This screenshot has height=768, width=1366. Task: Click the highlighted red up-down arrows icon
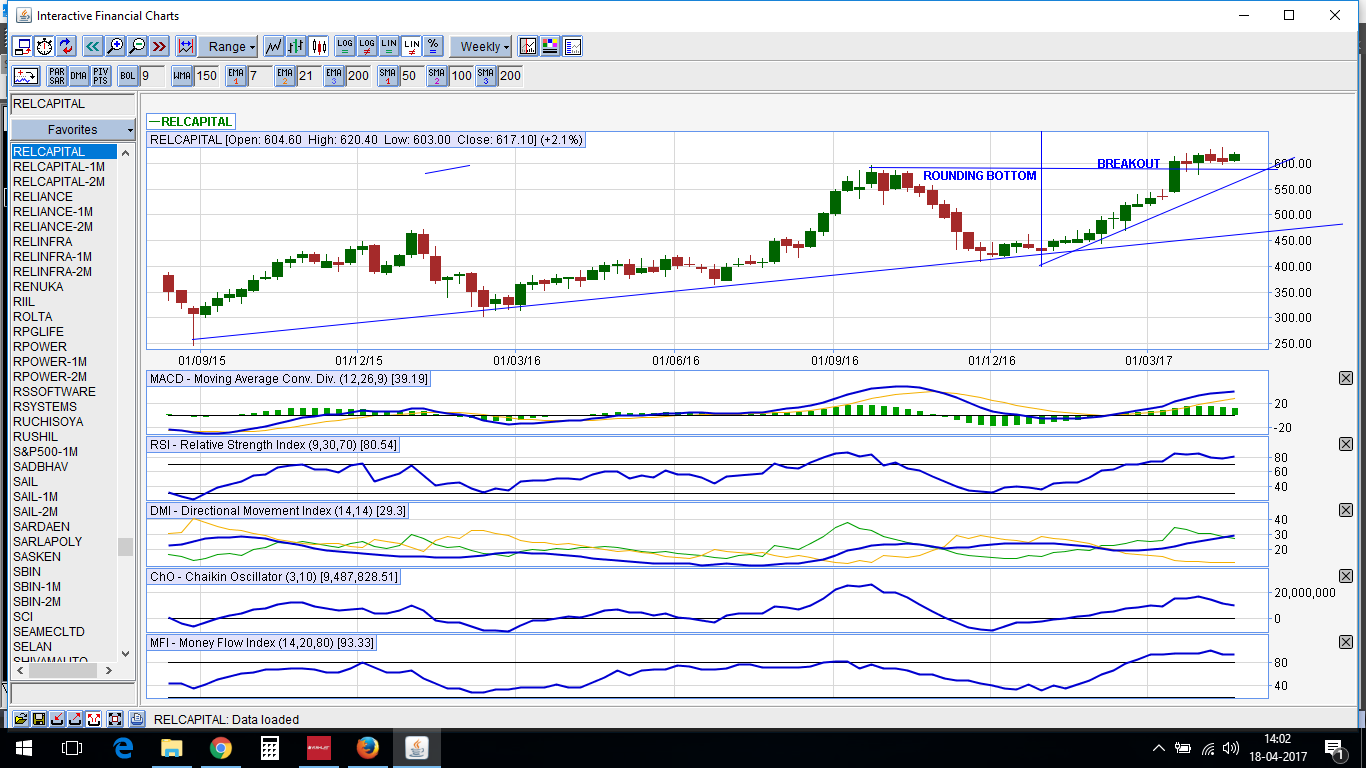point(94,718)
